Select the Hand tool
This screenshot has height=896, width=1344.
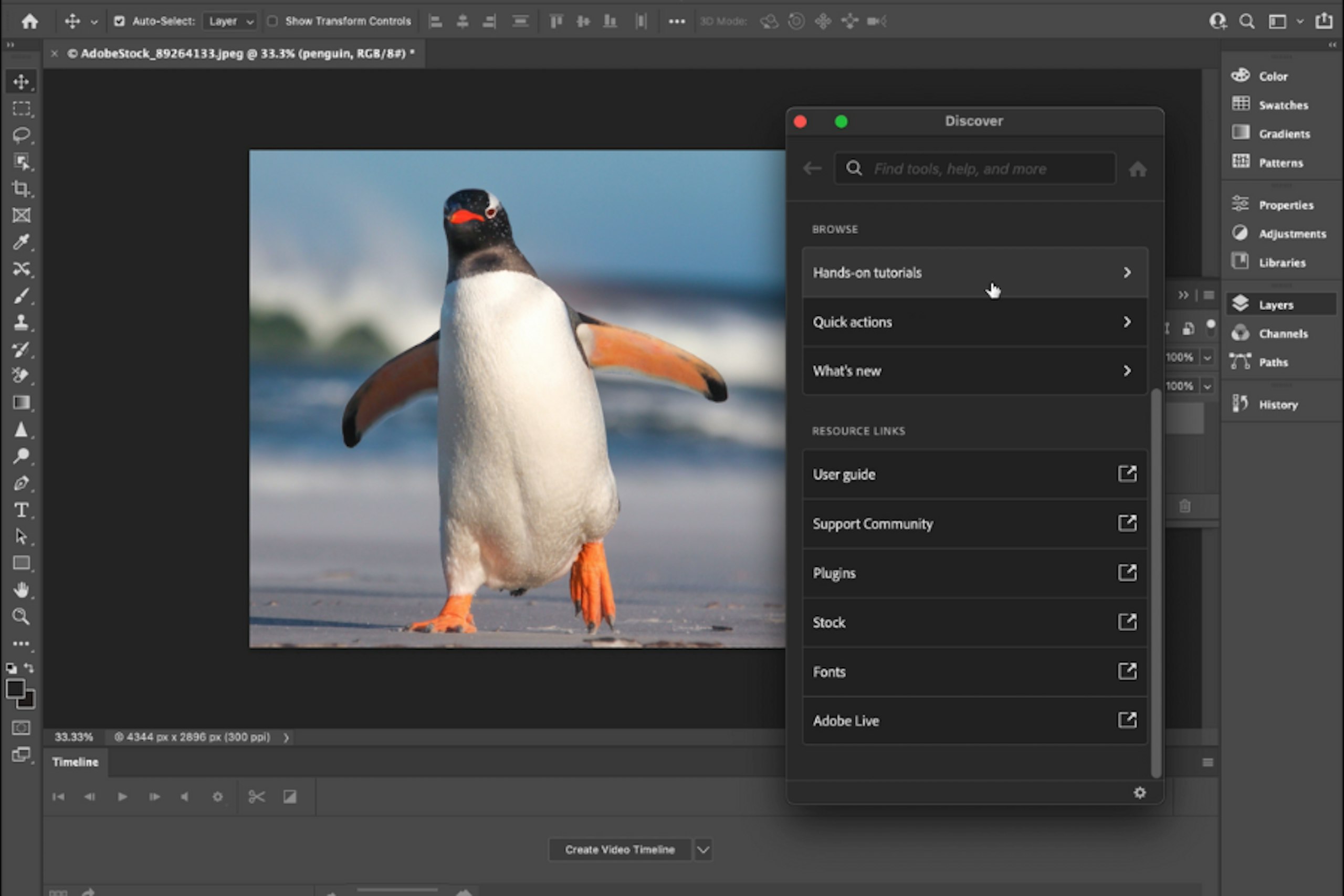click(21, 589)
